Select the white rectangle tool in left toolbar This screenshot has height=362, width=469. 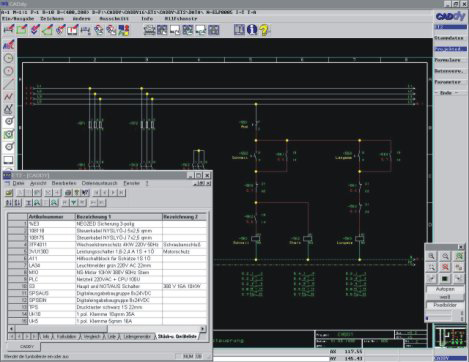click(x=9, y=160)
